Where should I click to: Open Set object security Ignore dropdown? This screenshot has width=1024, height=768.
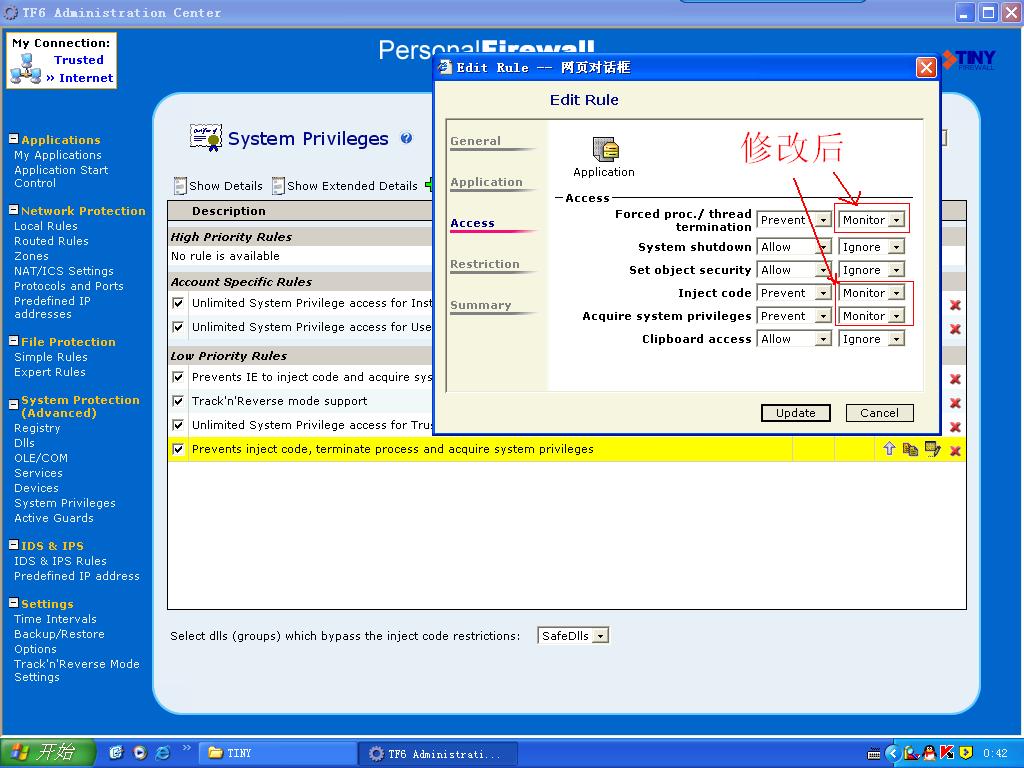point(871,270)
